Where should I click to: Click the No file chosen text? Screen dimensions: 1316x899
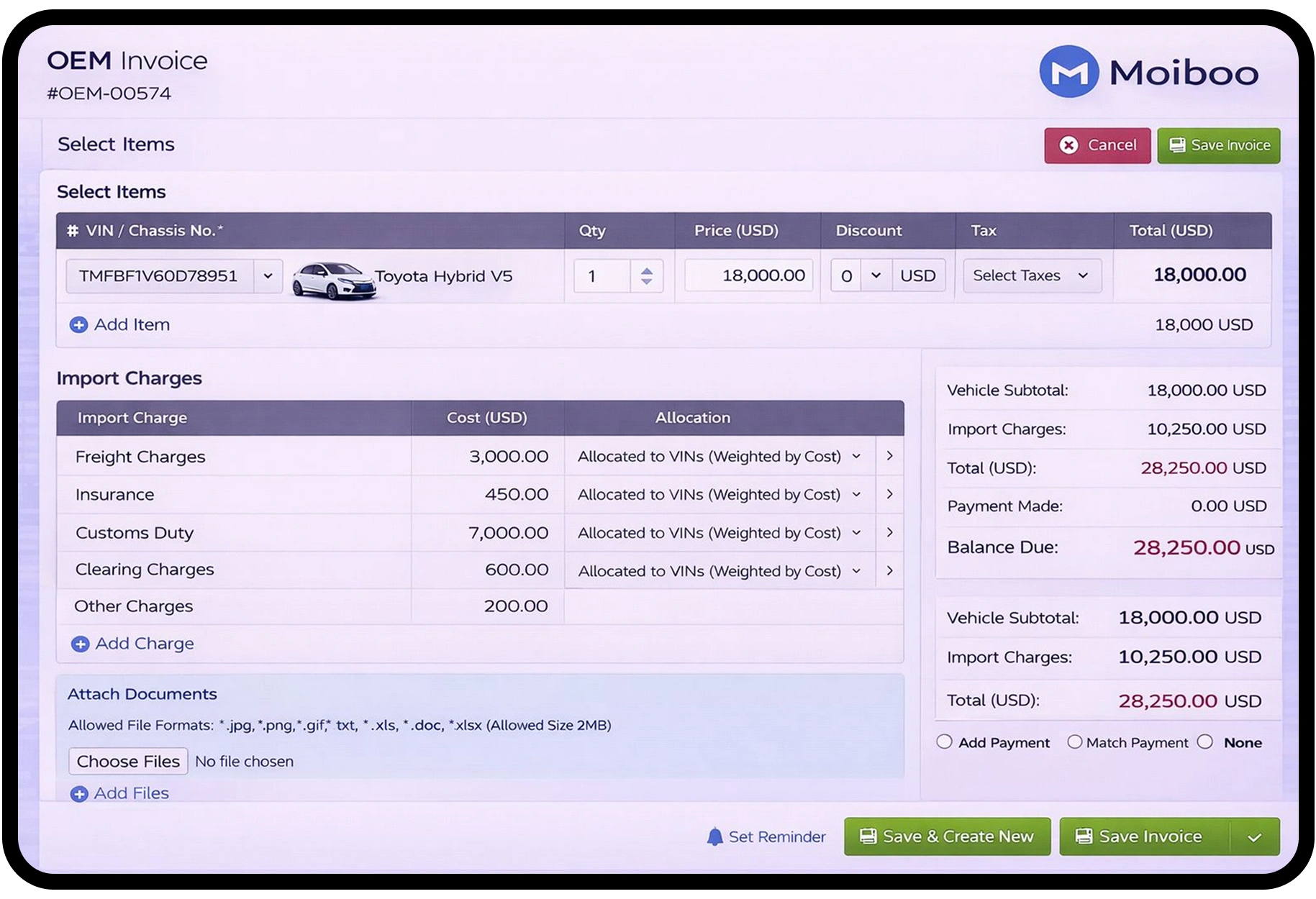pos(245,762)
